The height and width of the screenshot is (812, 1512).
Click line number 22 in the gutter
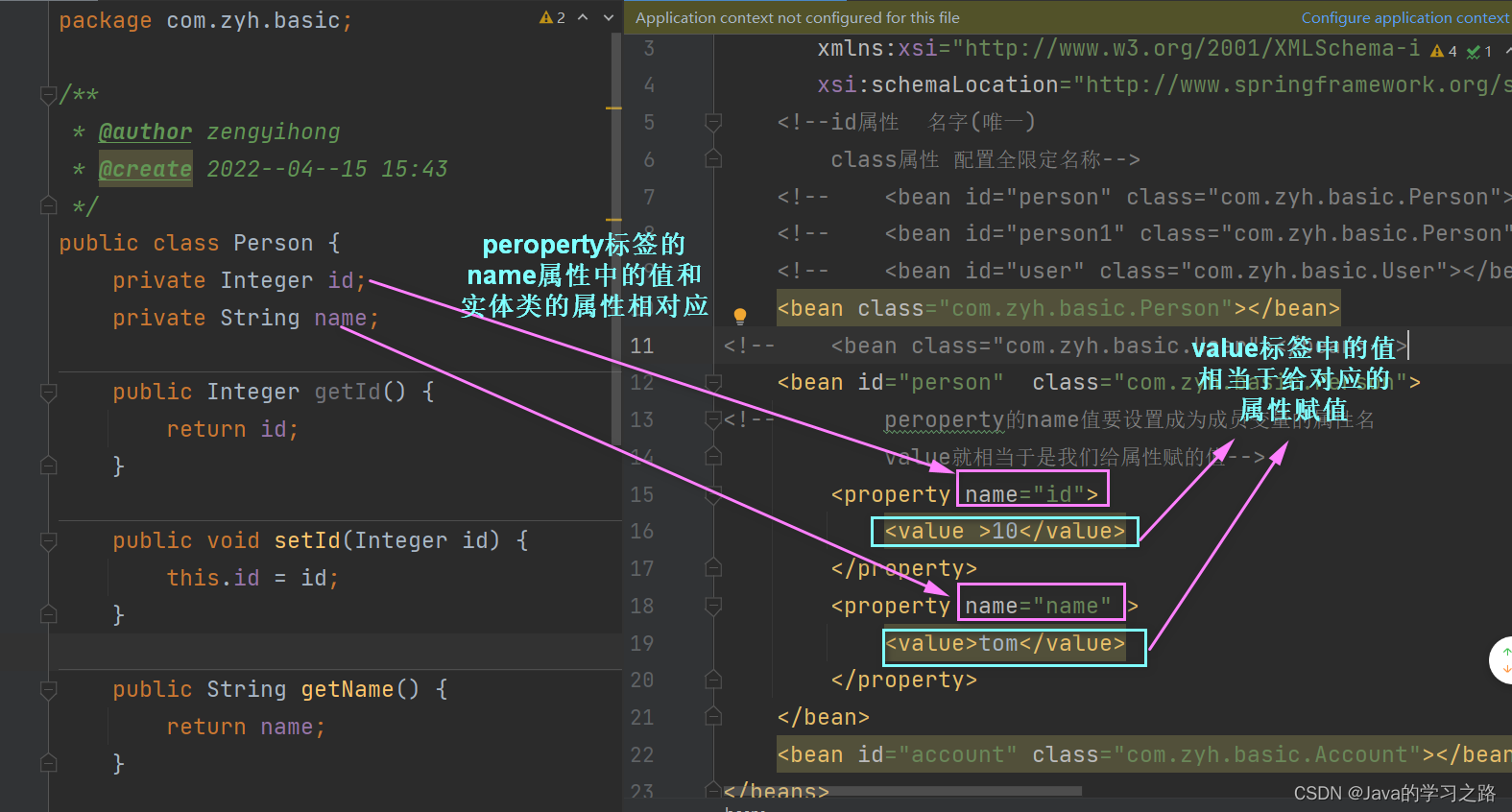(x=642, y=754)
